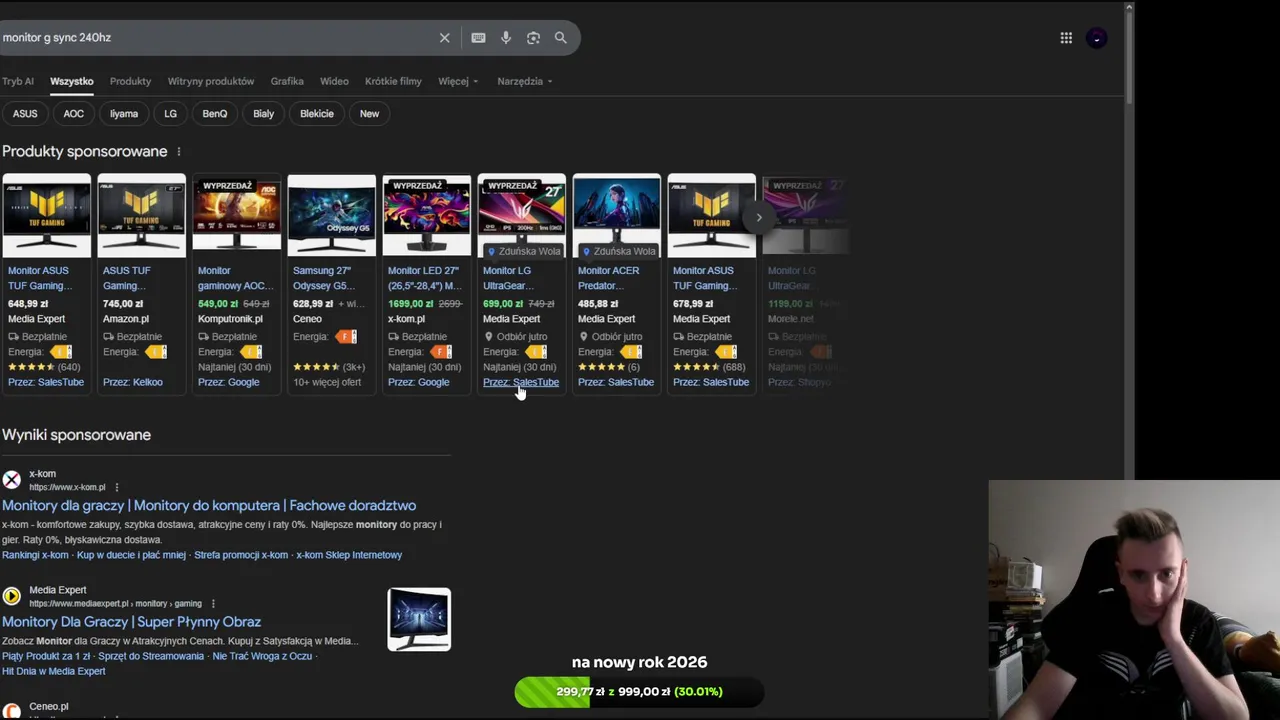
Task: Click the energy label on Samsung Odyssey G5 card
Action: pos(346,337)
